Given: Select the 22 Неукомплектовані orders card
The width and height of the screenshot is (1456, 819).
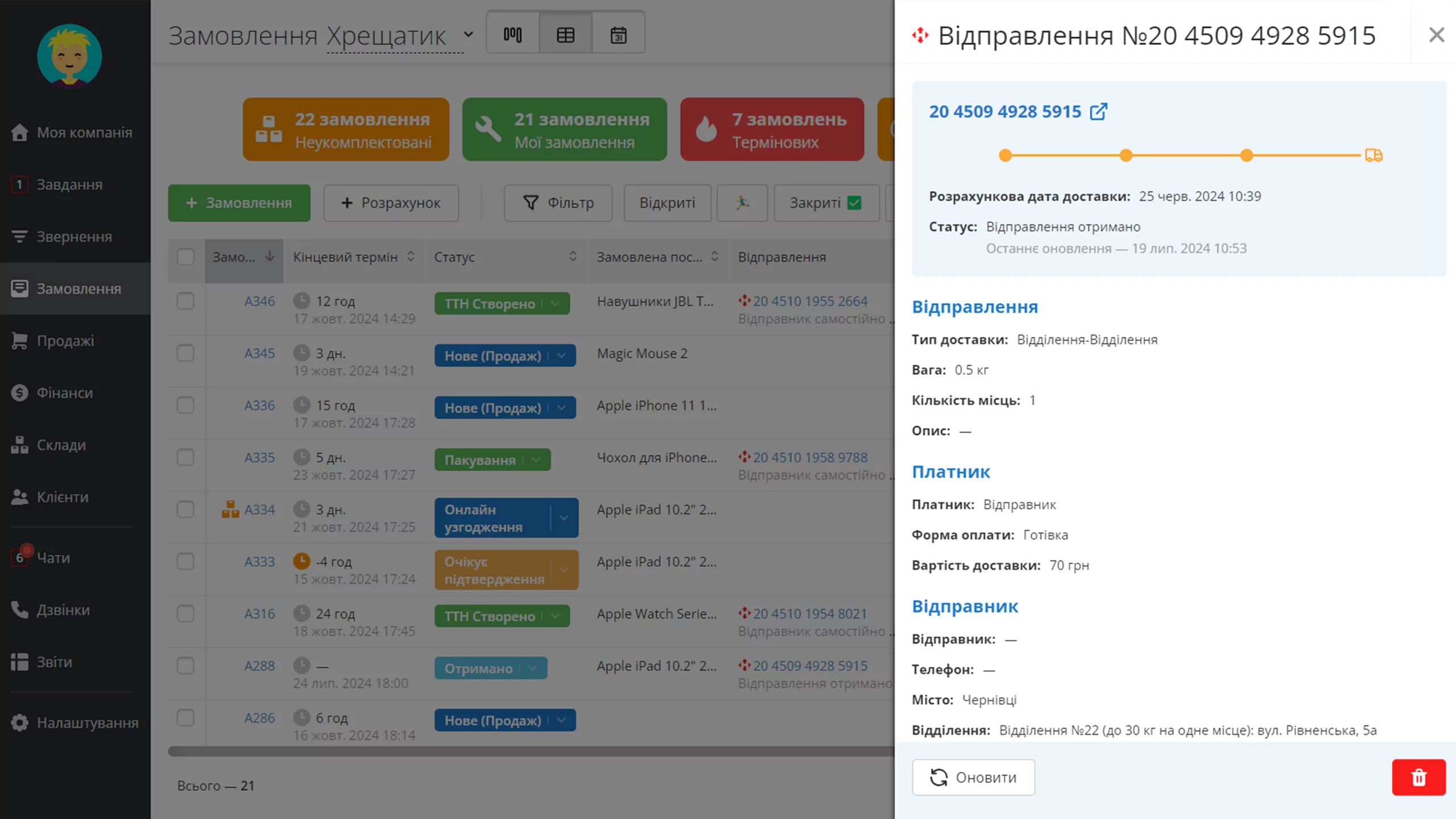Looking at the screenshot, I should (x=346, y=129).
